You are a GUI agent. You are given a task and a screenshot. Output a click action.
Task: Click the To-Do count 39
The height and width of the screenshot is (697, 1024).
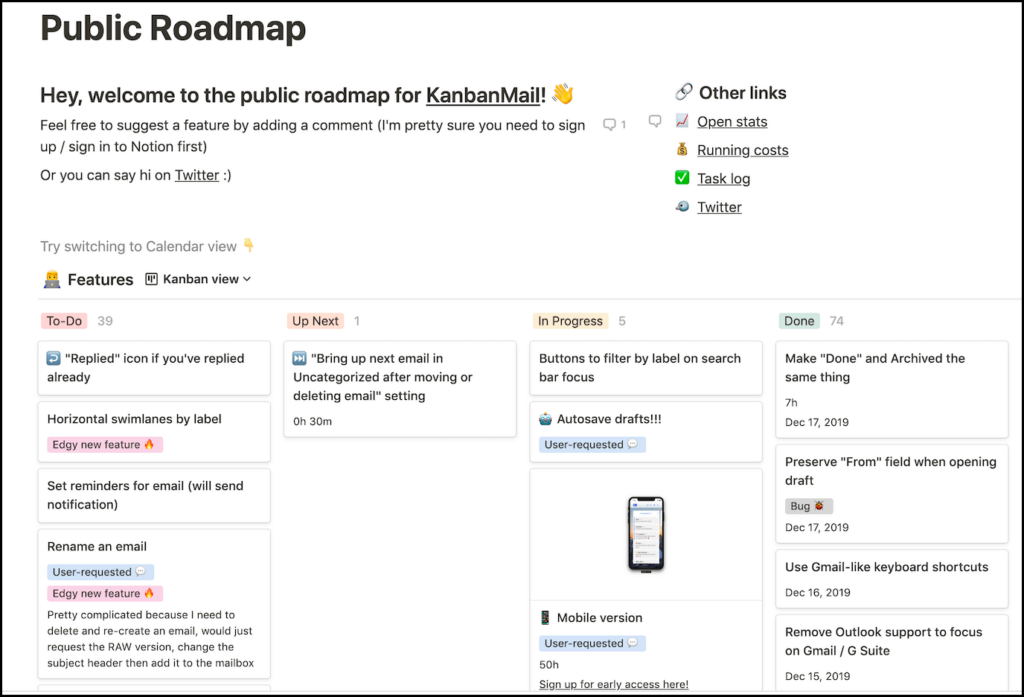coord(105,321)
